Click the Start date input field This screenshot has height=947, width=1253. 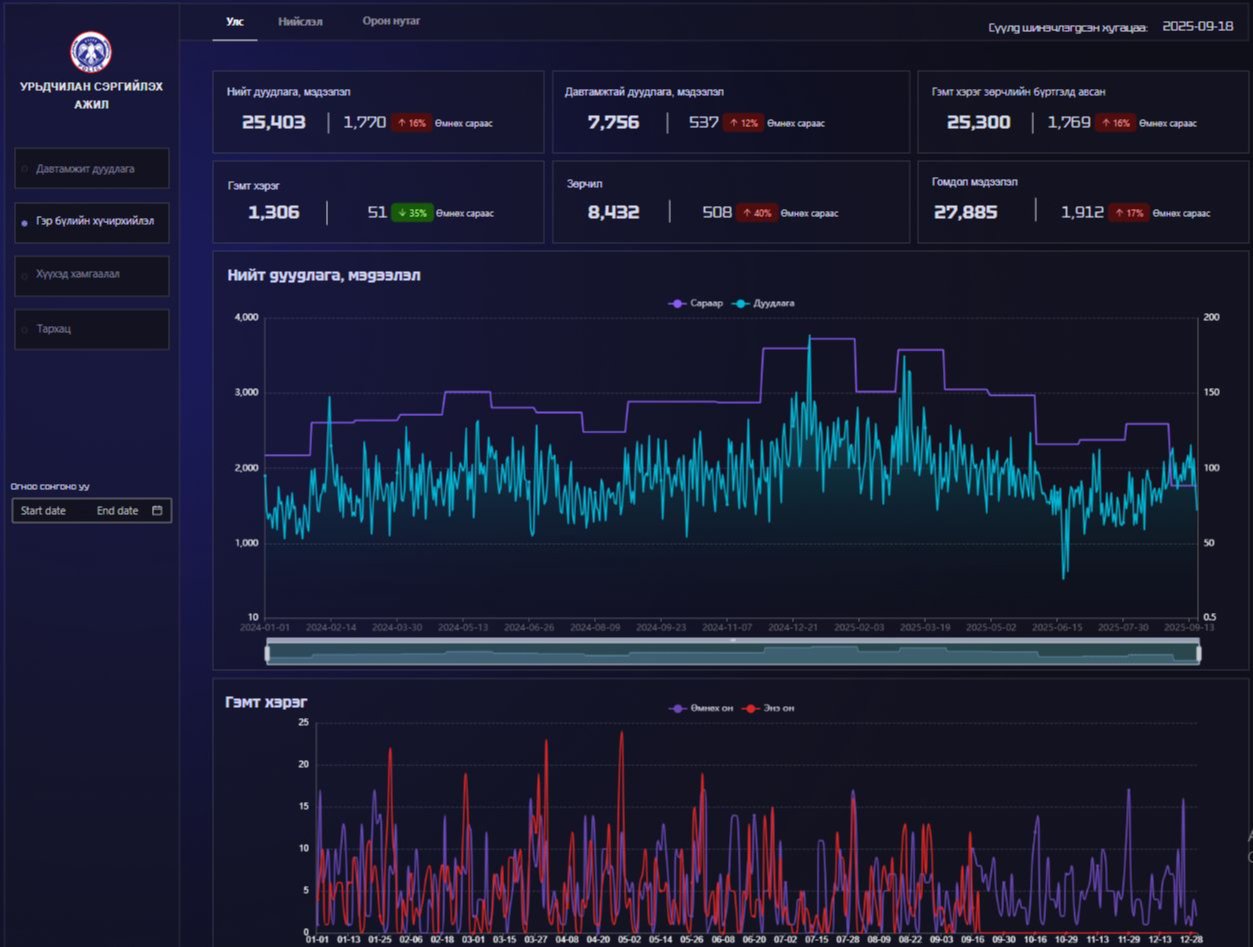point(44,511)
